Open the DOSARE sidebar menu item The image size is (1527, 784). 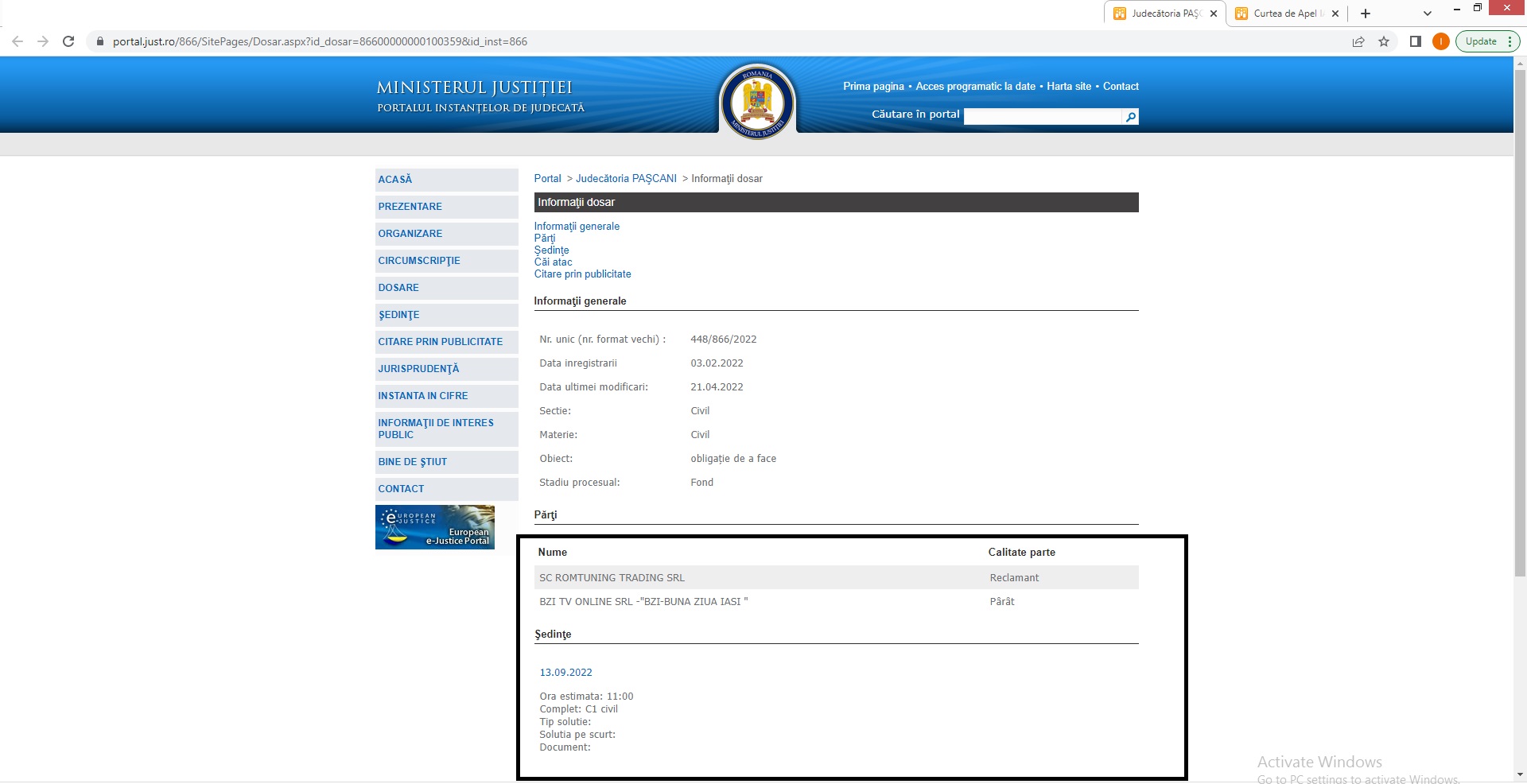pos(398,288)
